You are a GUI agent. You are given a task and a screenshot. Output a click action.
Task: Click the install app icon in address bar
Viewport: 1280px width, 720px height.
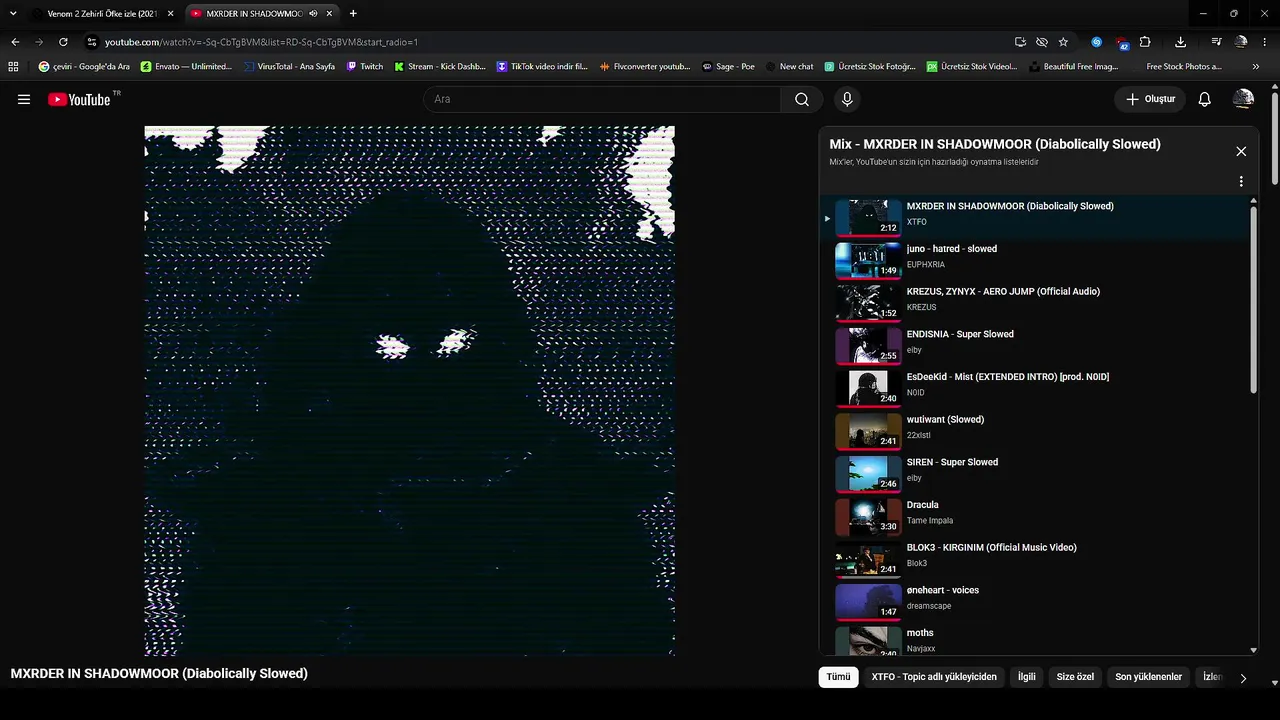1020,42
